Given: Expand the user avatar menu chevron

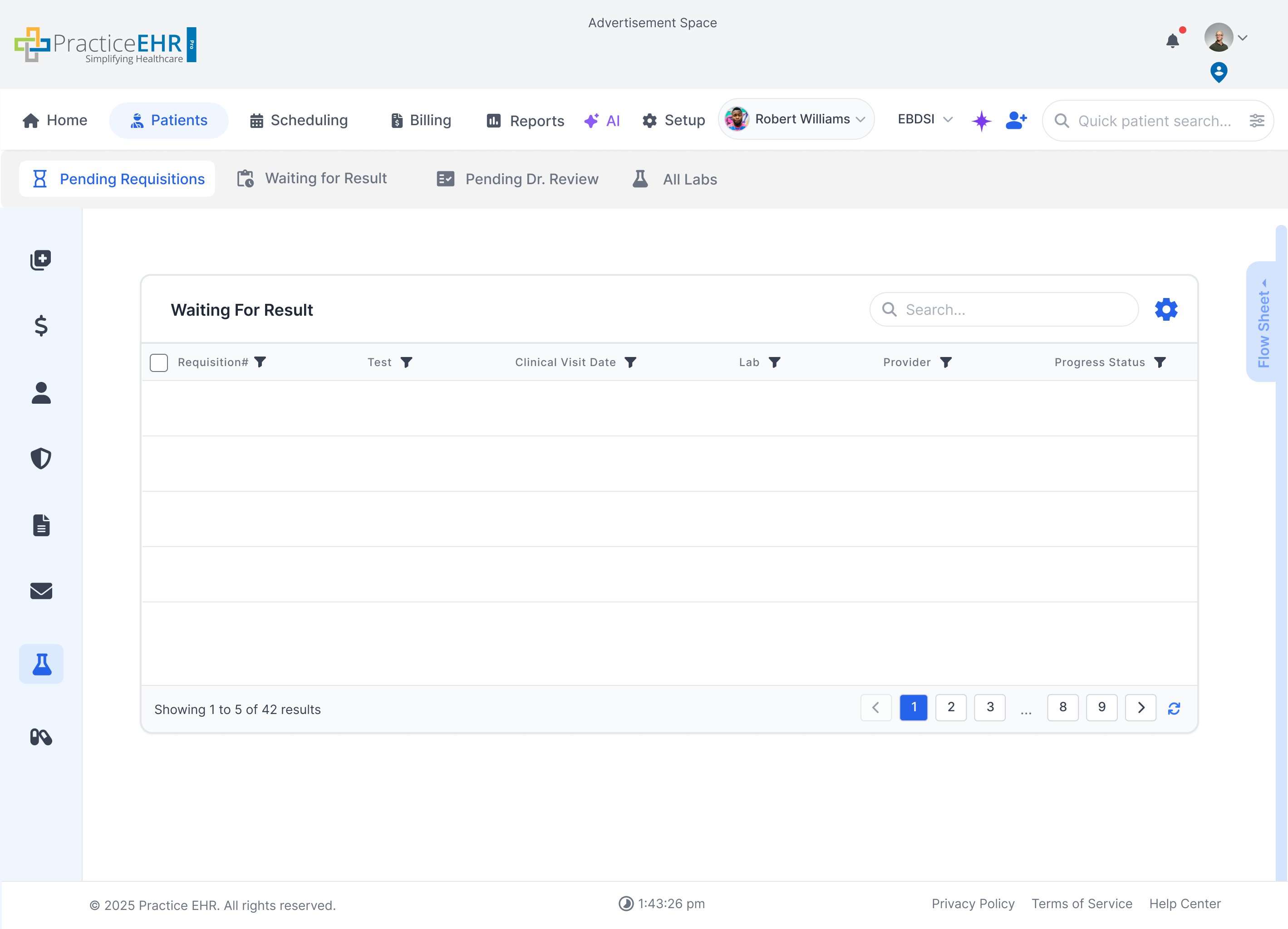Looking at the screenshot, I should tap(1243, 38).
